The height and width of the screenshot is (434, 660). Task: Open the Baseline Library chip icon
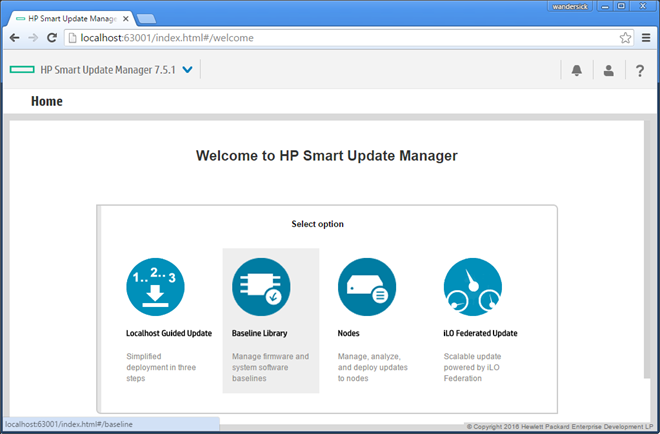tap(261, 287)
